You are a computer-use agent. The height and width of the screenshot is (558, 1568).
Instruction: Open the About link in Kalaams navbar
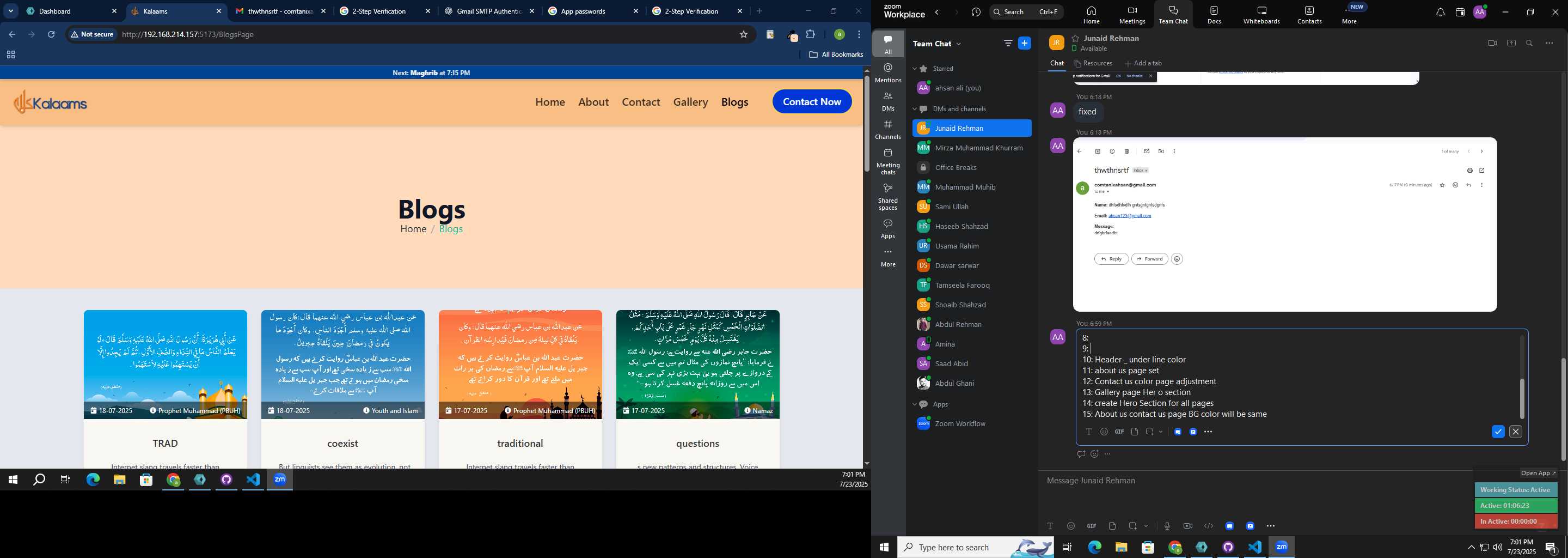[x=593, y=102]
